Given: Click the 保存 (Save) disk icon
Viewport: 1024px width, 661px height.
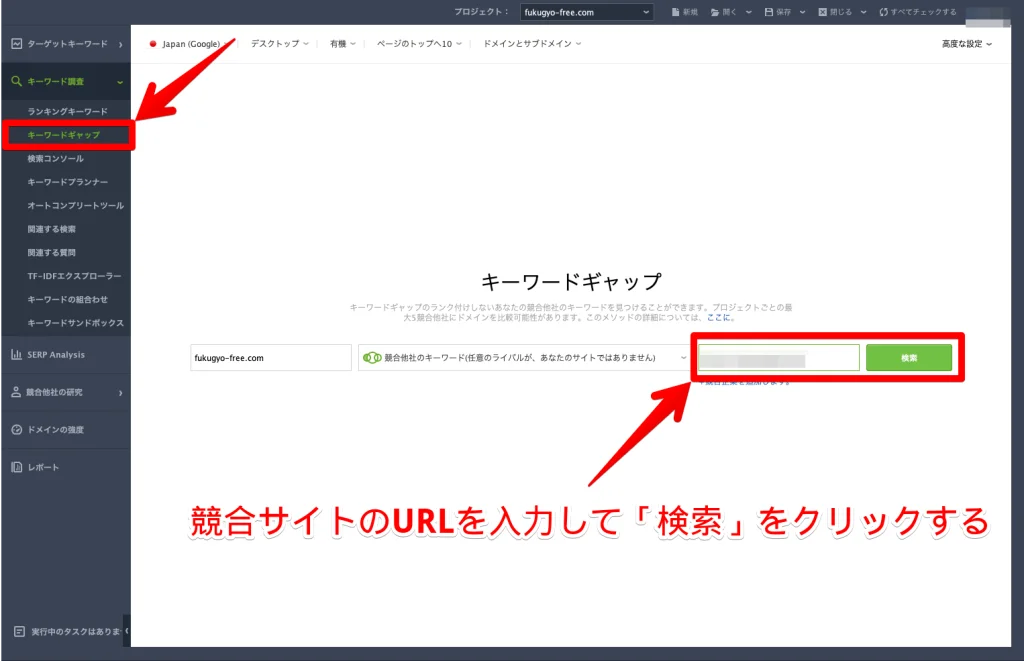Looking at the screenshot, I should tap(768, 12).
